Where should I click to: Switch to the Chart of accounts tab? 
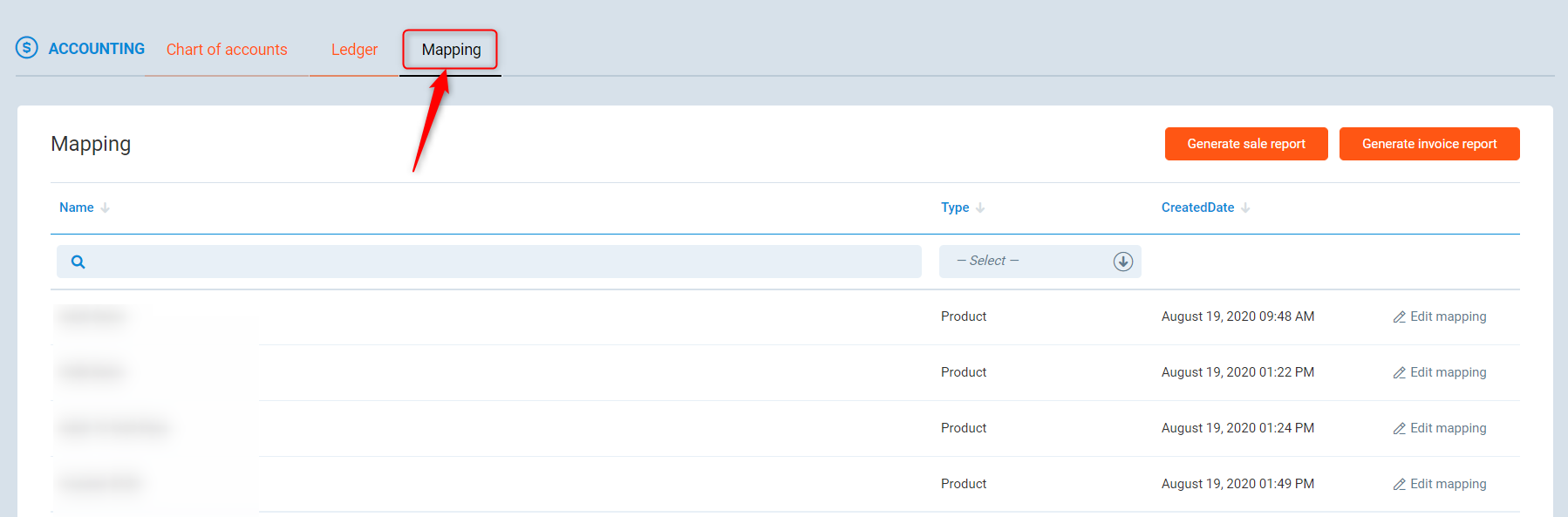pyautogui.click(x=227, y=50)
